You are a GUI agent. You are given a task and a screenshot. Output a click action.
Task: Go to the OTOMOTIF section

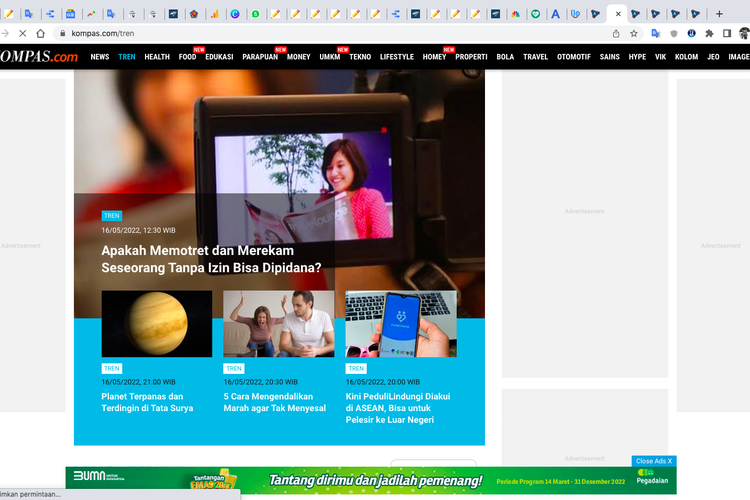tap(573, 57)
